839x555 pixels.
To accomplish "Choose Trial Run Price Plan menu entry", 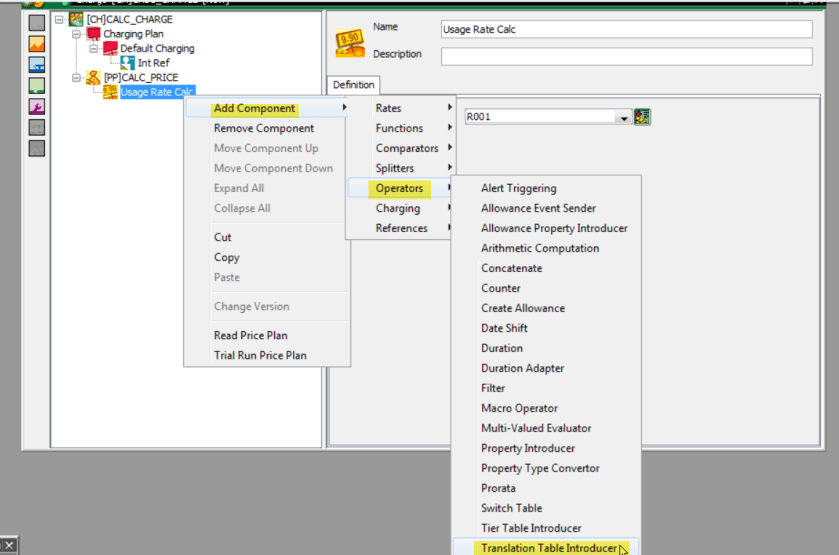I will [x=260, y=355].
